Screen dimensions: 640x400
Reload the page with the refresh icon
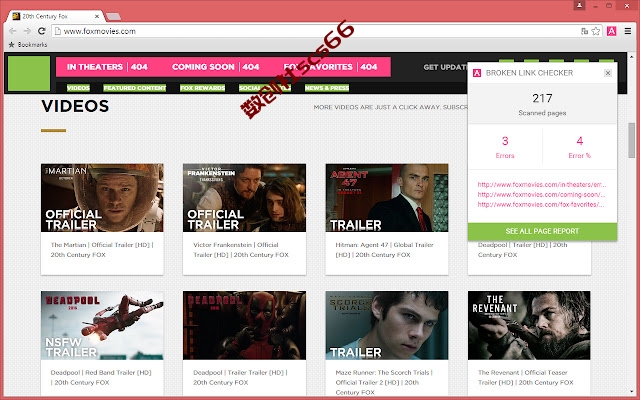click(41, 31)
